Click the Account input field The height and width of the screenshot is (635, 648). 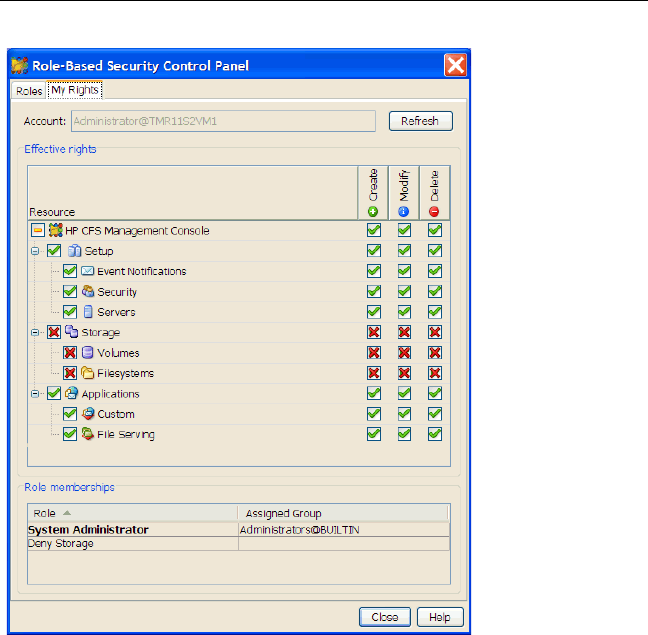(223, 121)
